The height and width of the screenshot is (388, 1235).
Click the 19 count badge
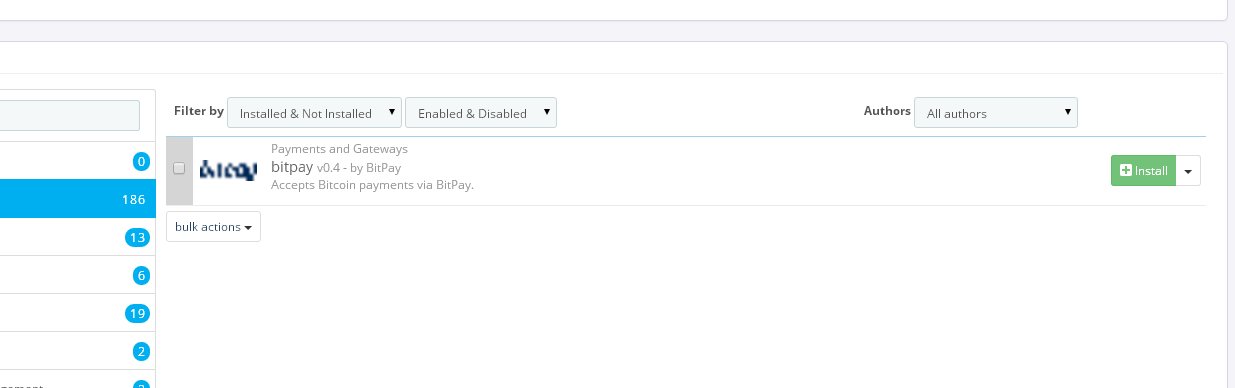point(137,313)
